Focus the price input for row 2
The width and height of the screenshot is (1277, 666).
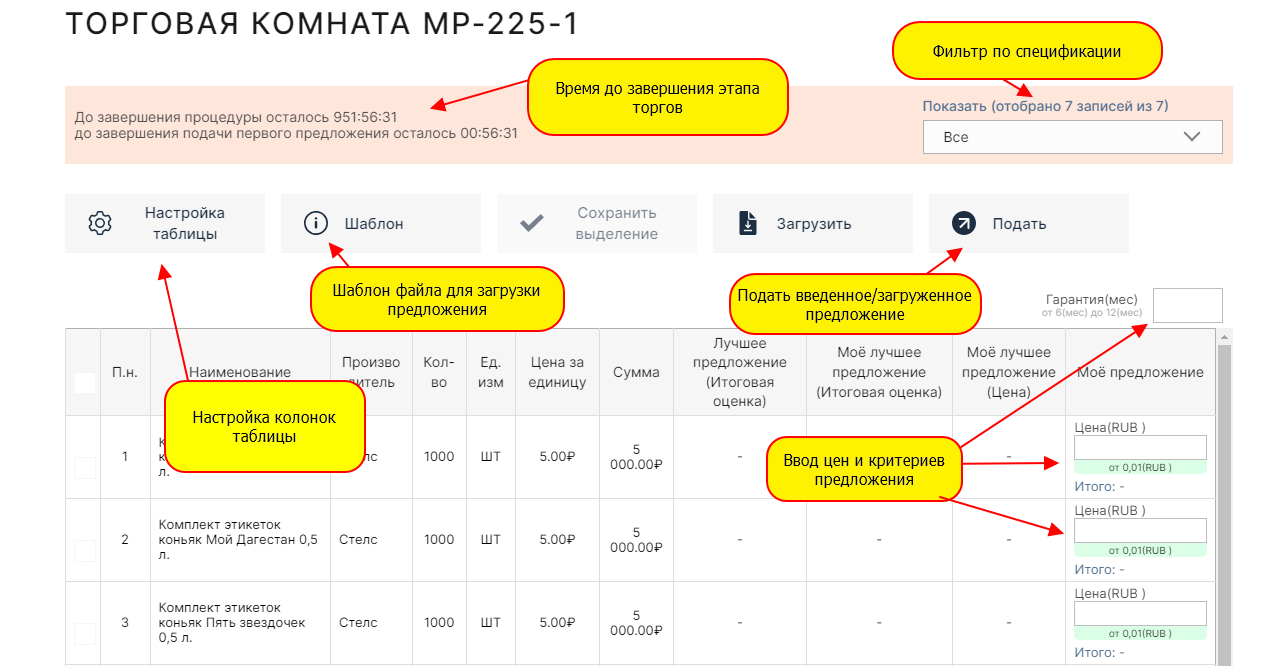click(x=1139, y=530)
